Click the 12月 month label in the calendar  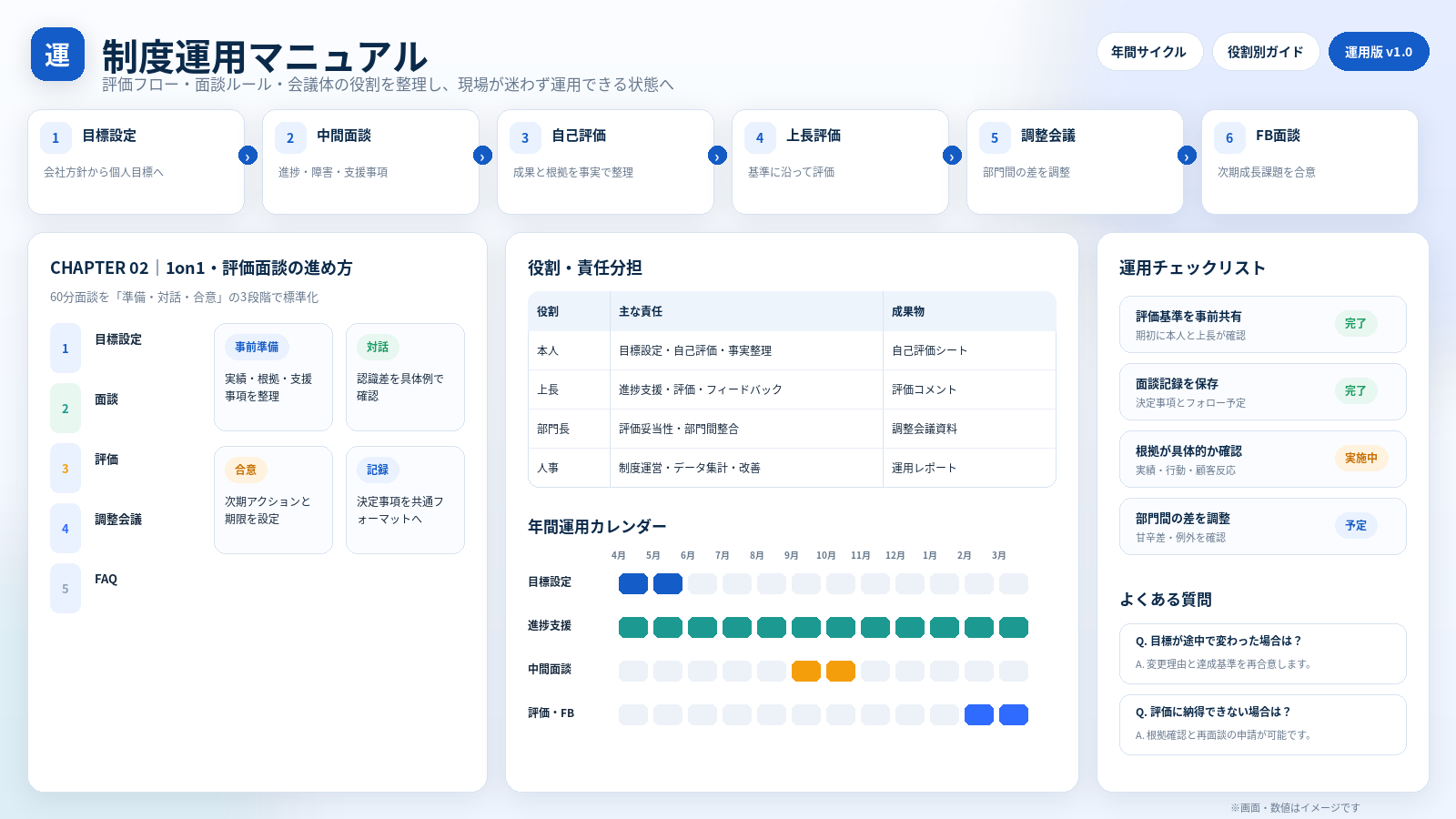point(895,555)
